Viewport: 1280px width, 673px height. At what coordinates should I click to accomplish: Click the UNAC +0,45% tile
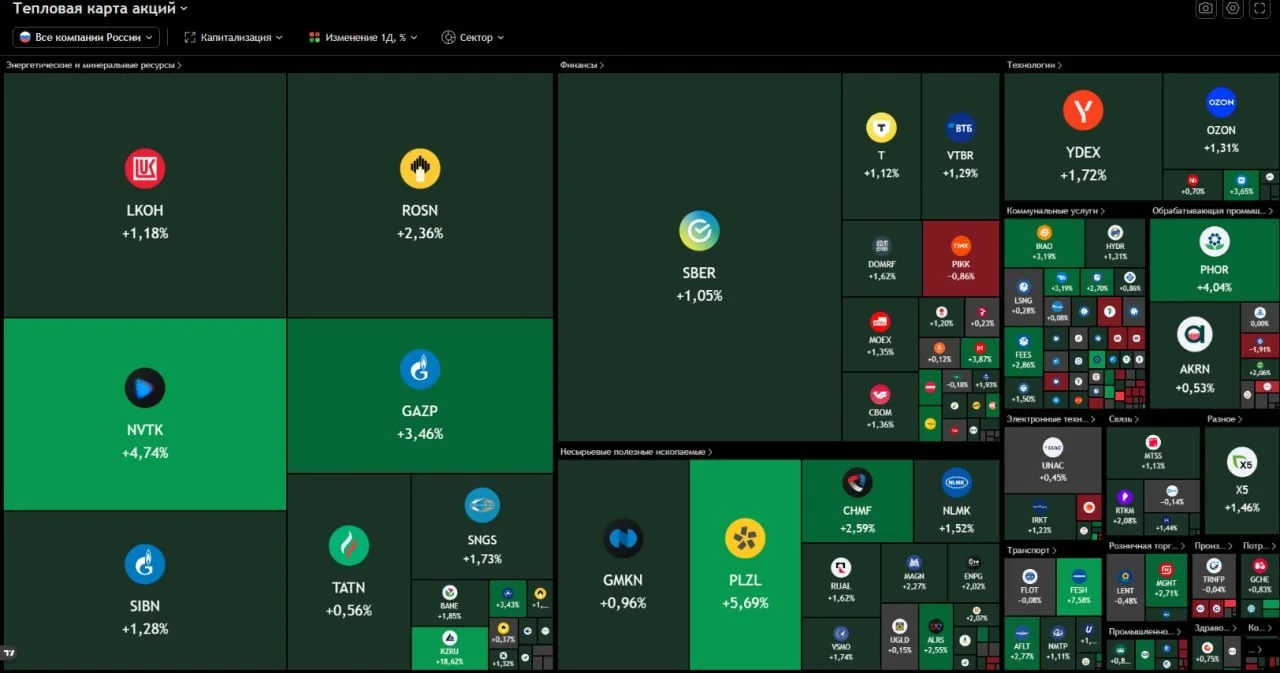click(1053, 460)
